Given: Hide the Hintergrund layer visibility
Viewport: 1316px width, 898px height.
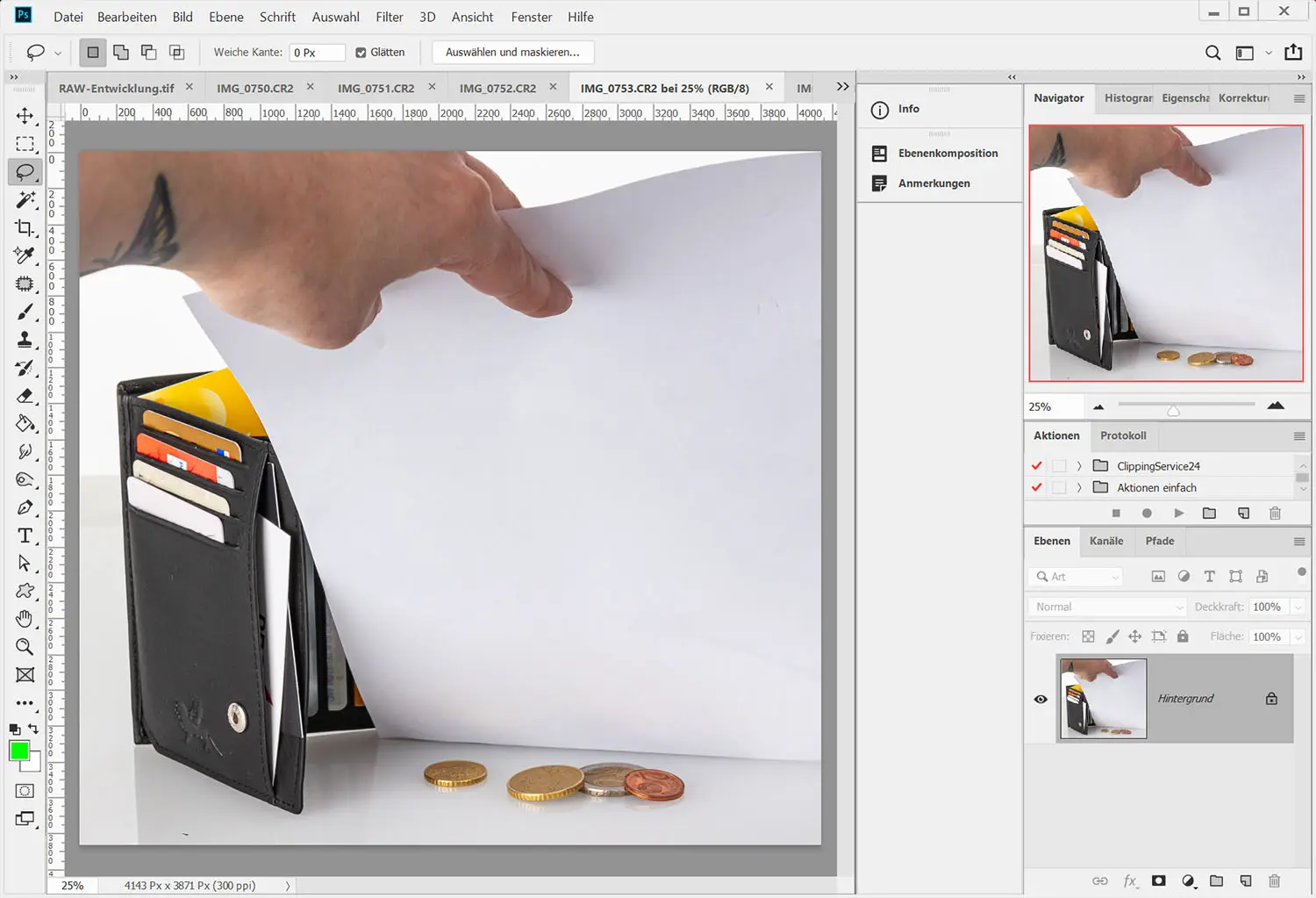Looking at the screenshot, I should (x=1041, y=699).
